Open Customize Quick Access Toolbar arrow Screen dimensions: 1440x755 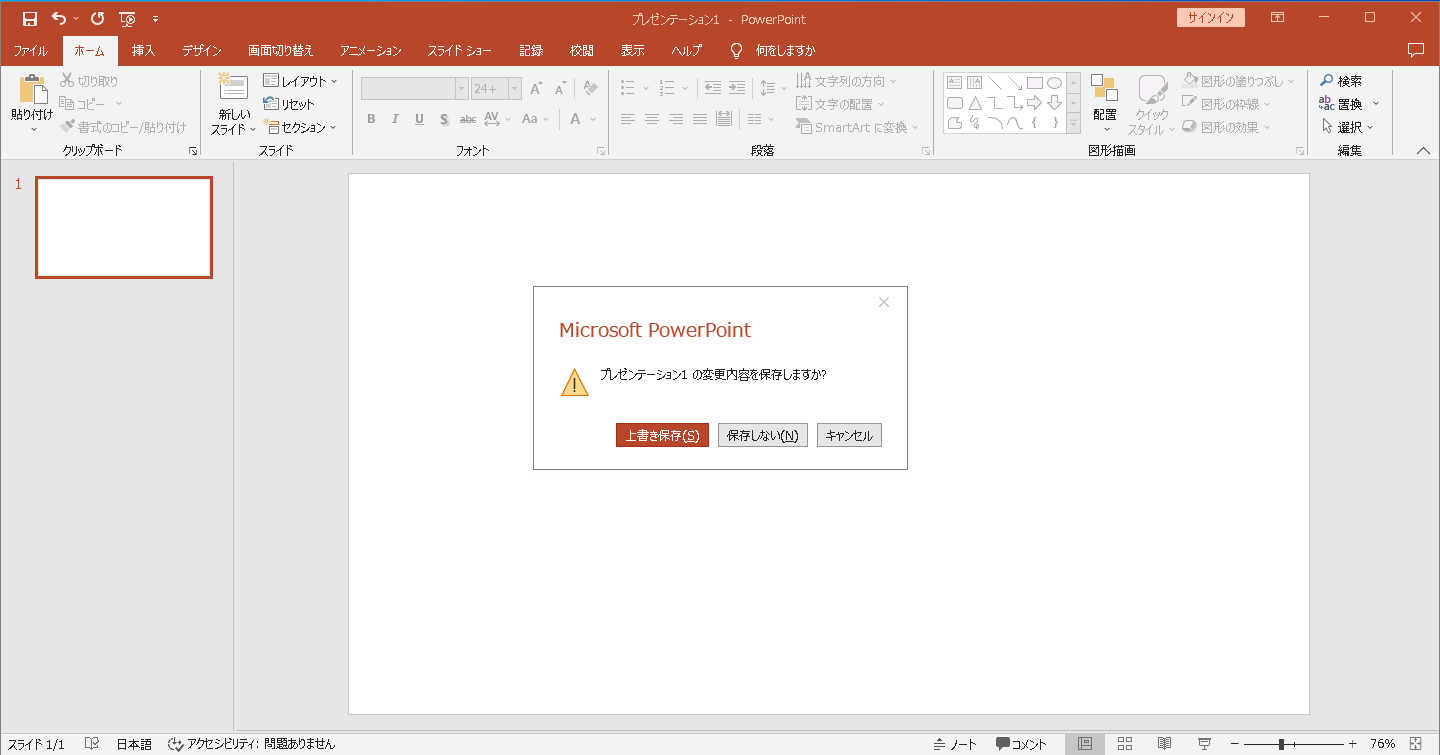155,19
